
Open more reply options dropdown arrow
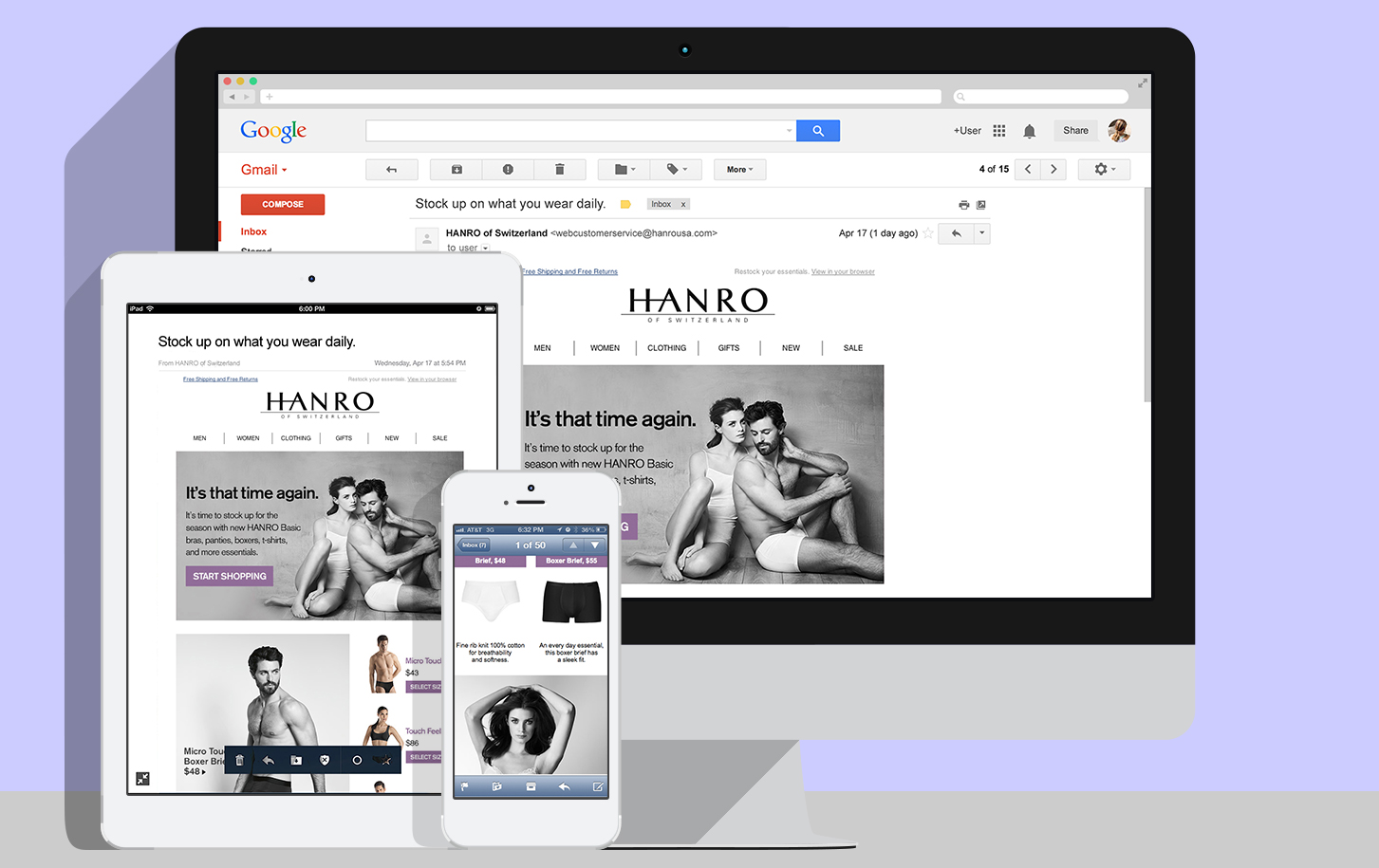[x=982, y=233]
